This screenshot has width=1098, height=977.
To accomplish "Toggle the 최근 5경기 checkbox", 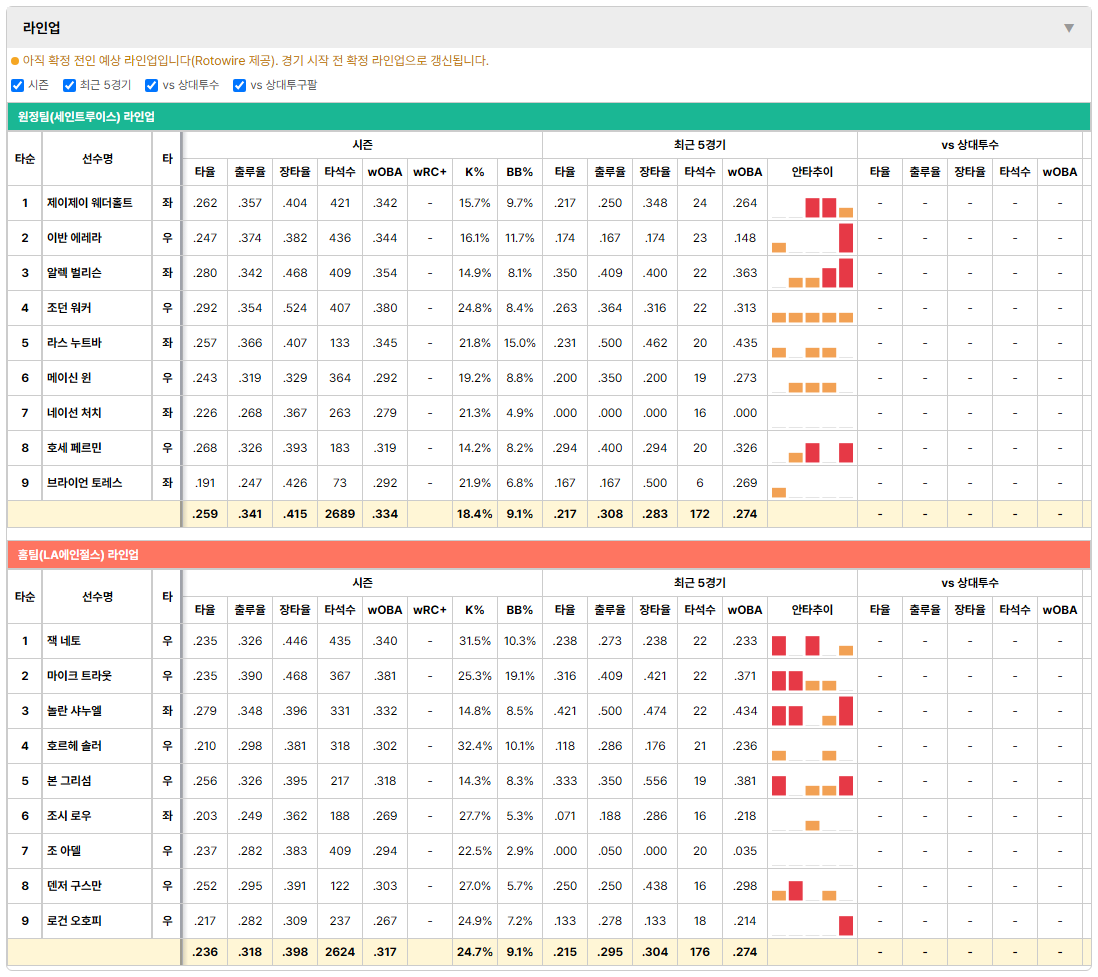I will [69, 85].
